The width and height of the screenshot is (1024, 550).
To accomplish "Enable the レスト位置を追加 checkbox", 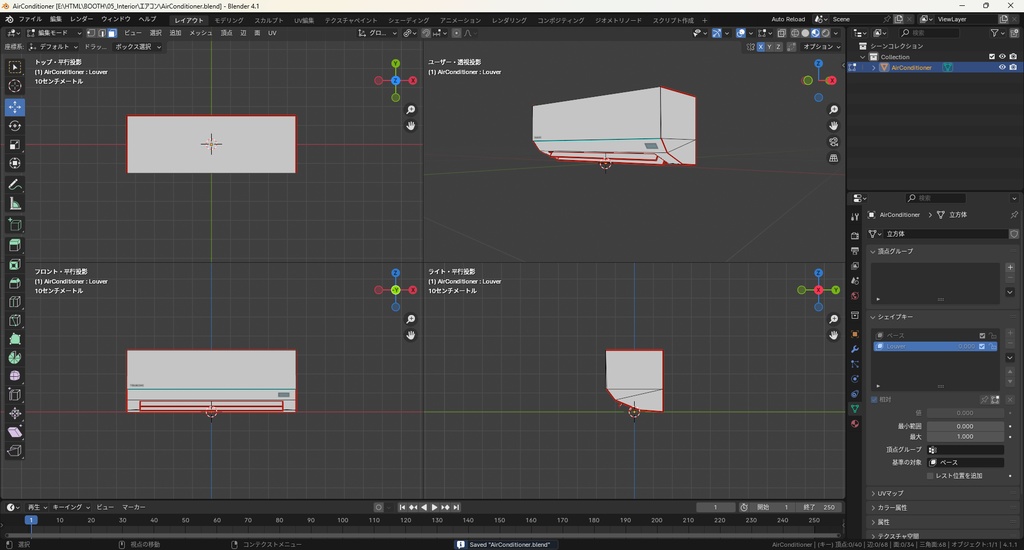I will (x=929, y=476).
